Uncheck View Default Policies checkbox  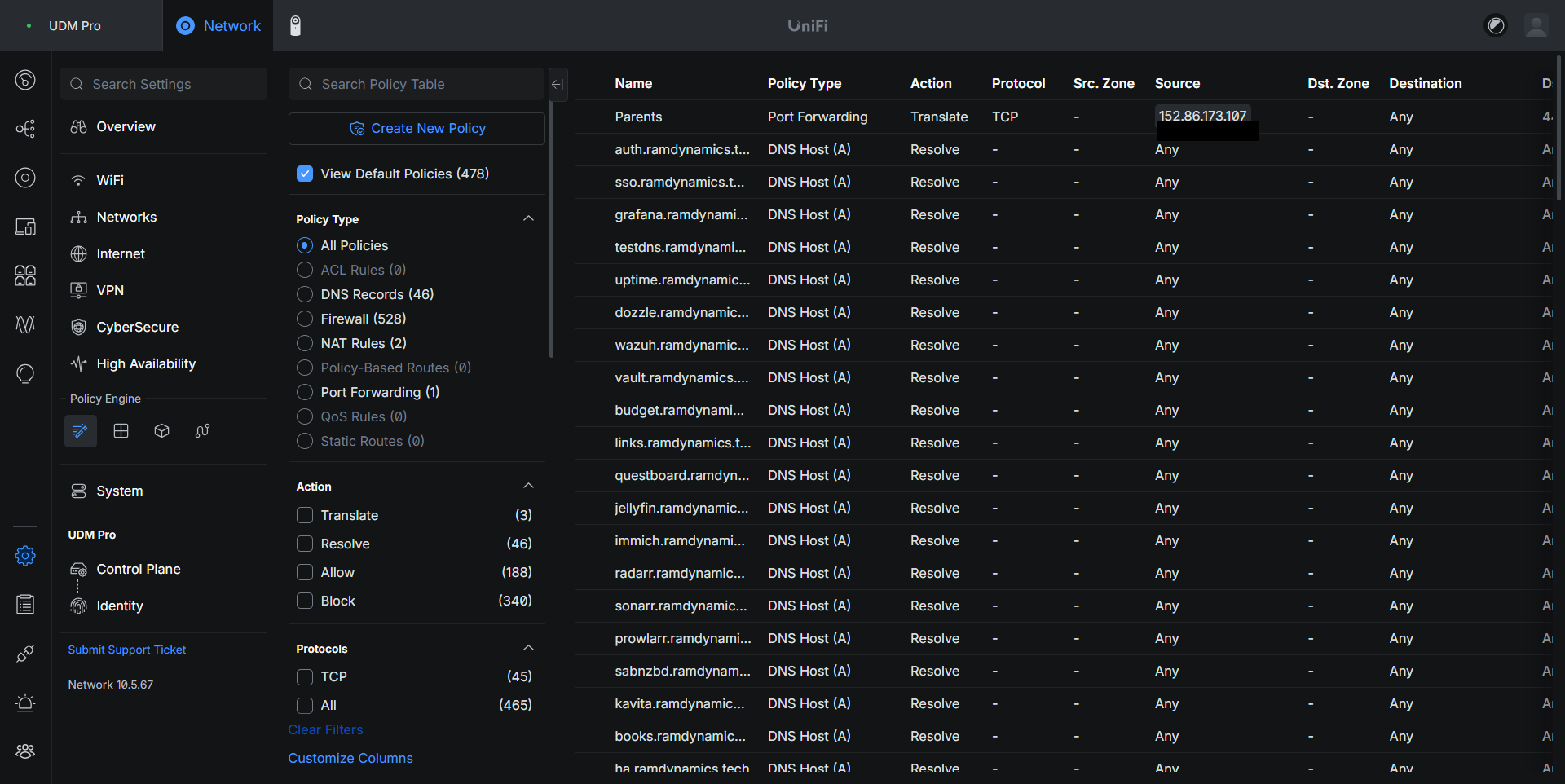tap(305, 174)
